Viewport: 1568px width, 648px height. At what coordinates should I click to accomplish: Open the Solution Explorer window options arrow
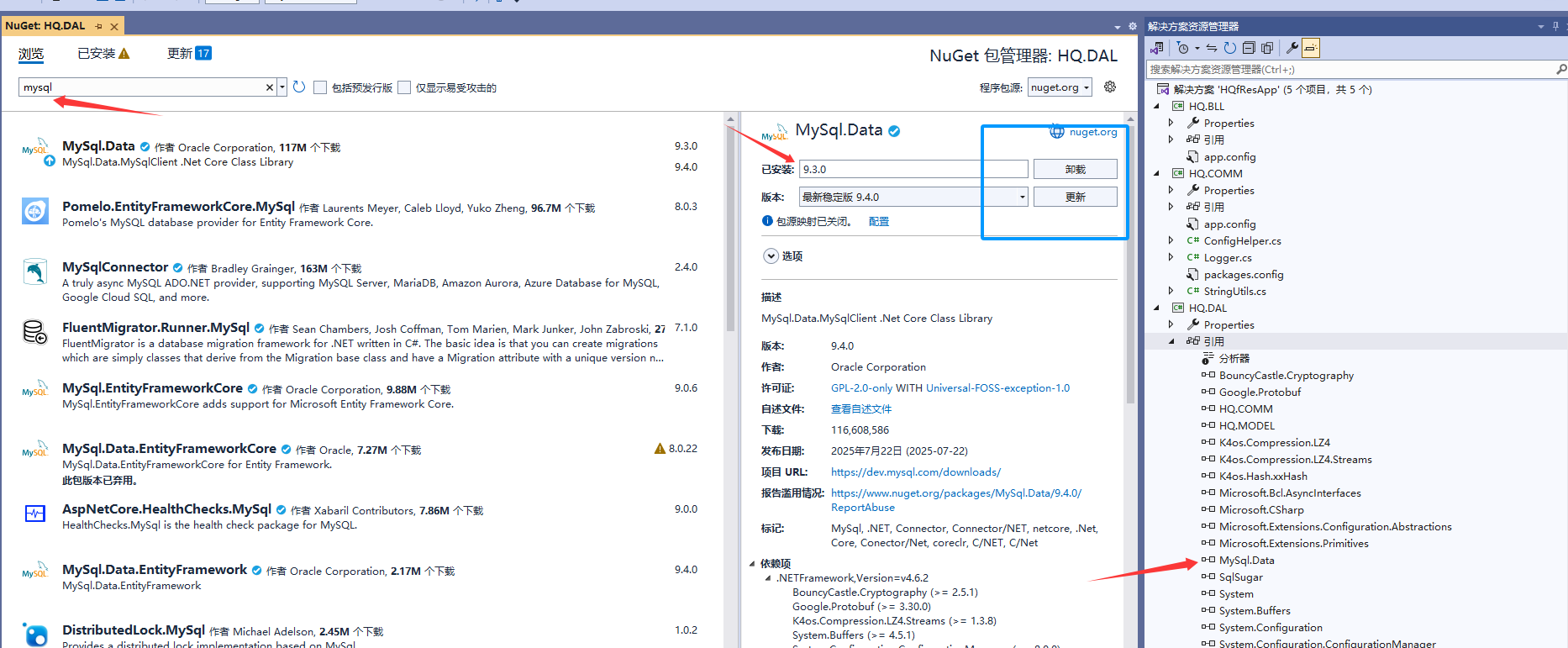tap(1541, 26)
